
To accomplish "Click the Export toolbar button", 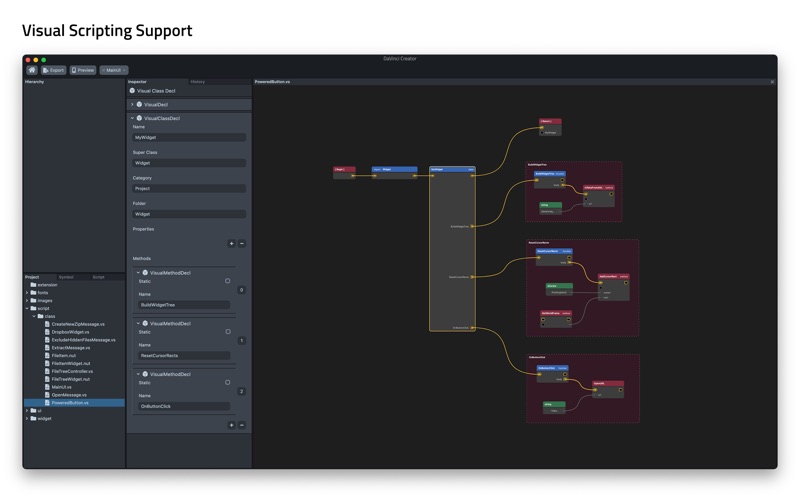I will [x=54, y=70].
